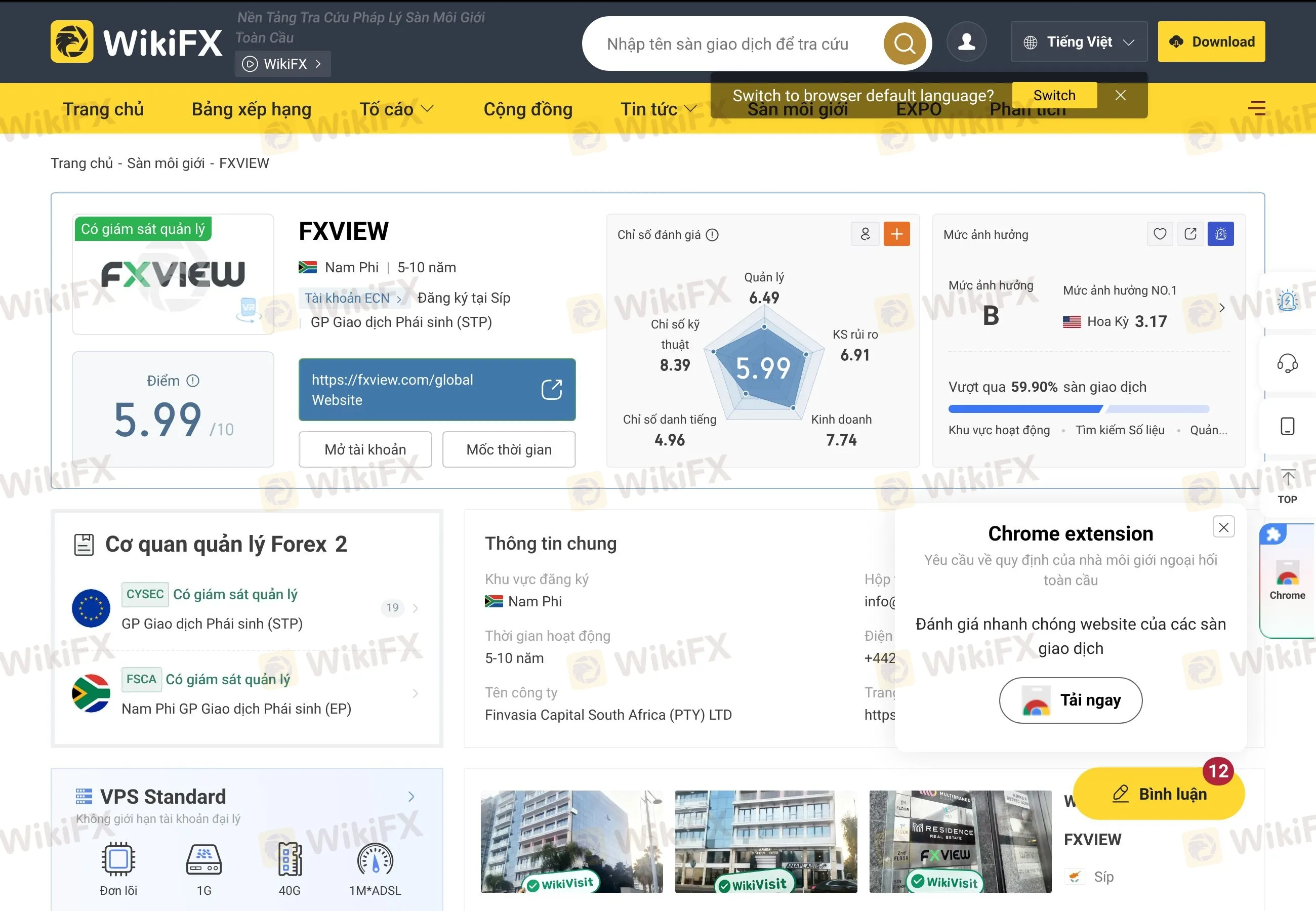Click the Điểm info icon

click(193, 381)
